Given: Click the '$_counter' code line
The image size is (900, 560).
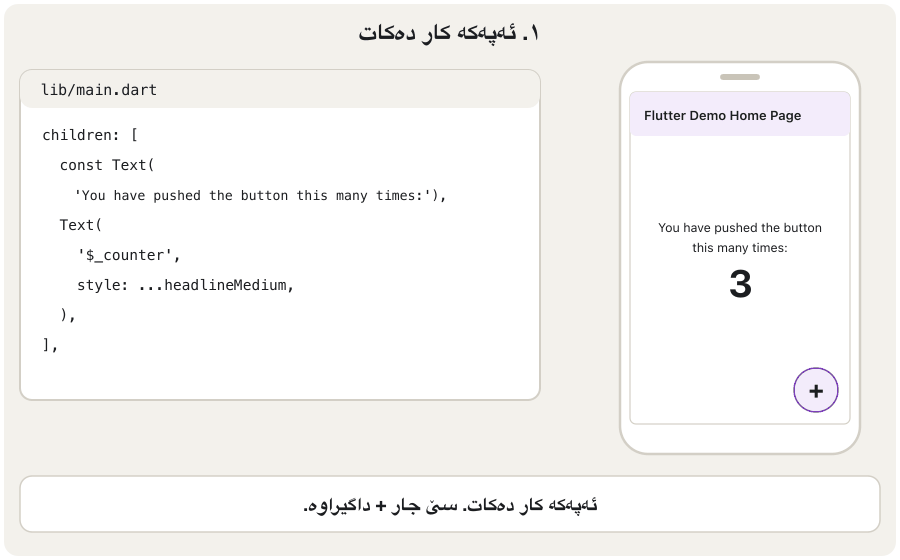Looking at the screenshot, I should click(129, 255).
